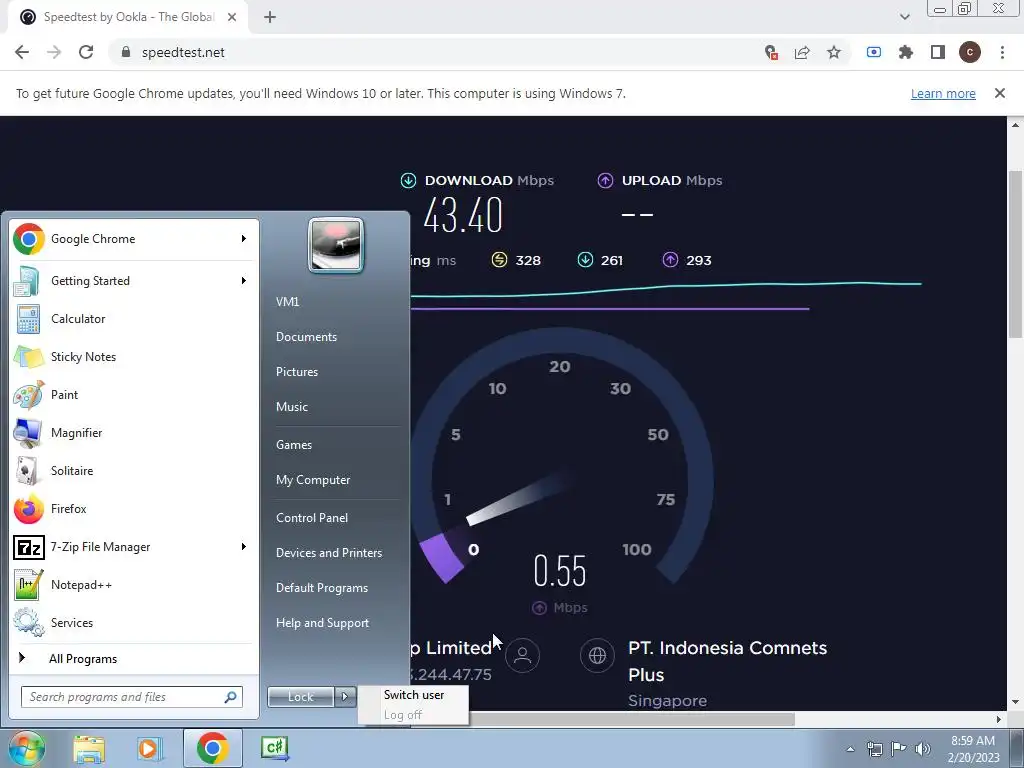Launch Solitaire from Start menu
Screen dimensions: 1024x768
131,471
